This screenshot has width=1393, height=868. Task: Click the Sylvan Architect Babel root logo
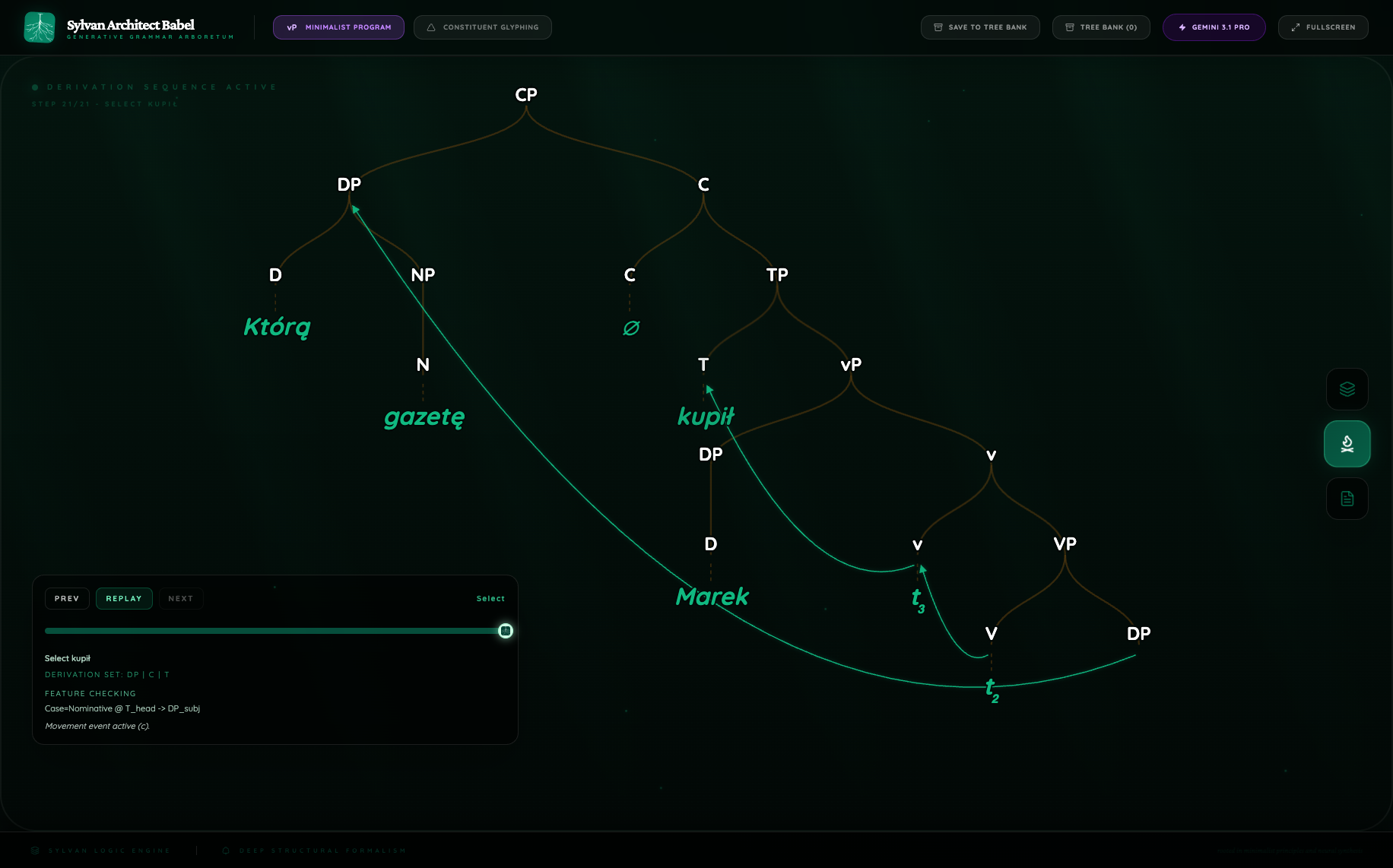40,27
